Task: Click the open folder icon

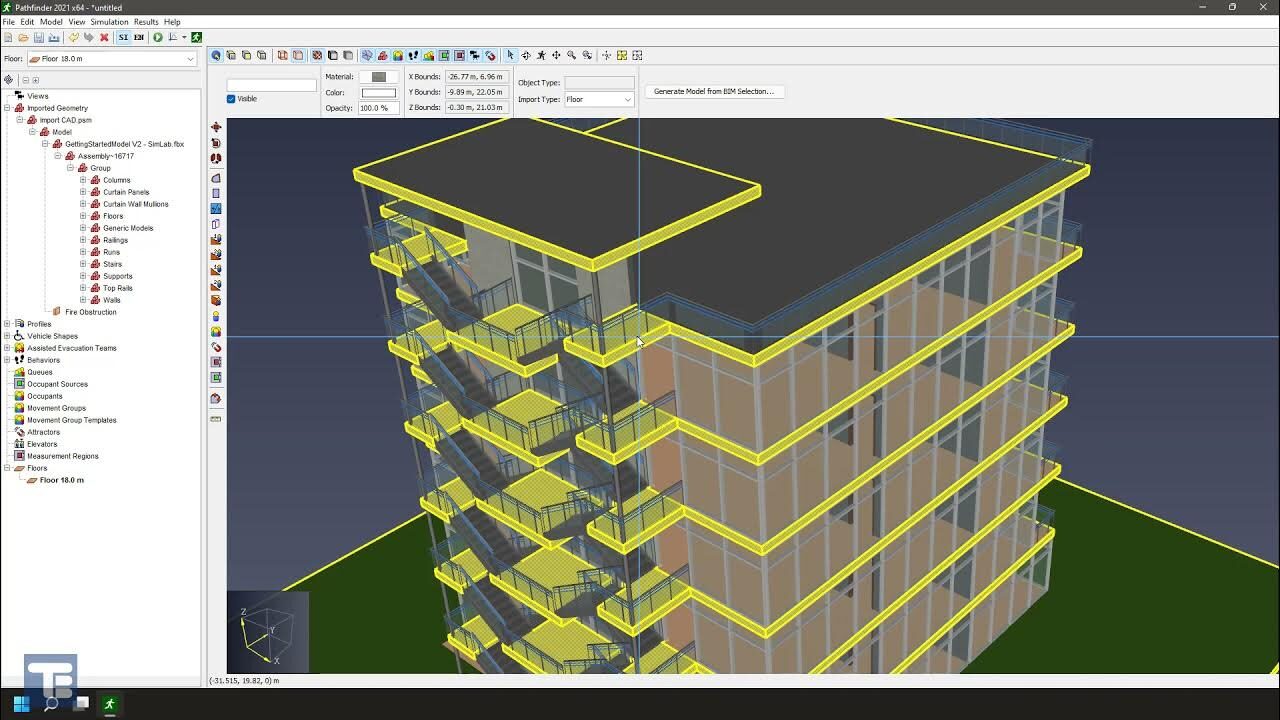Action: click(23, 38)
